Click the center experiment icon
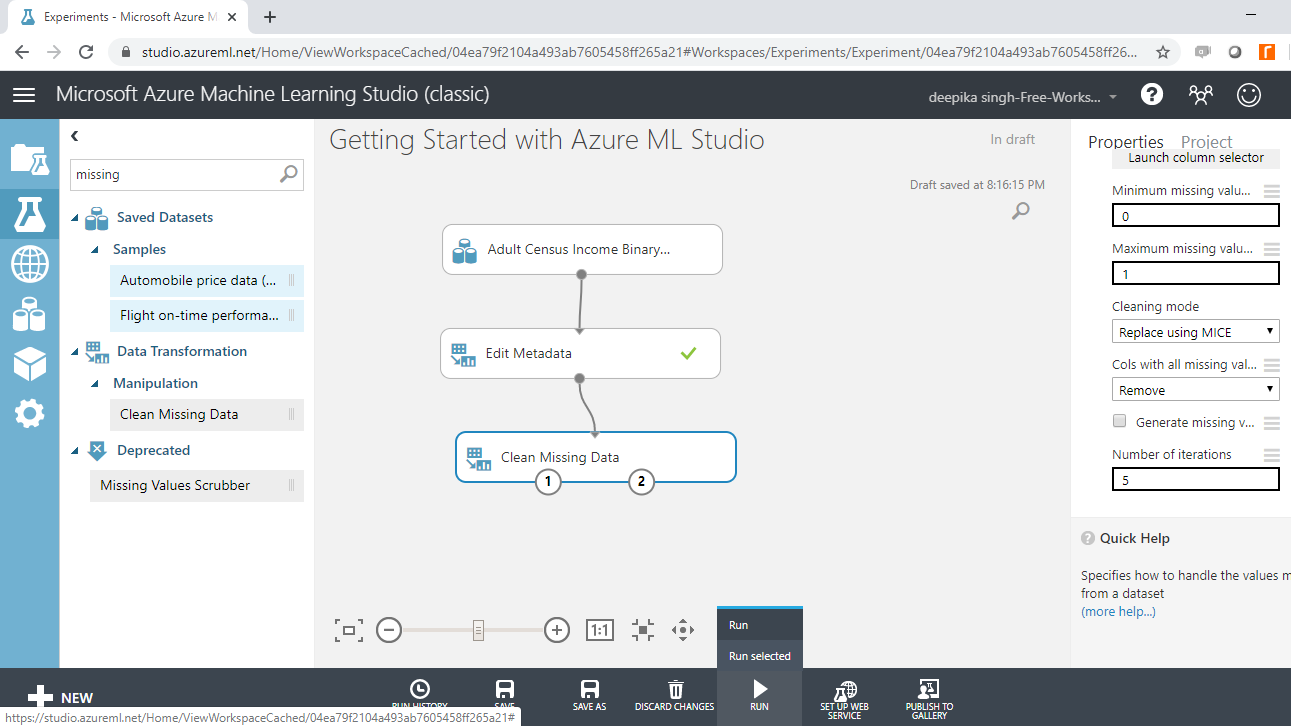The height and width of the screenshot is (726, 1291). pos(643,630)
